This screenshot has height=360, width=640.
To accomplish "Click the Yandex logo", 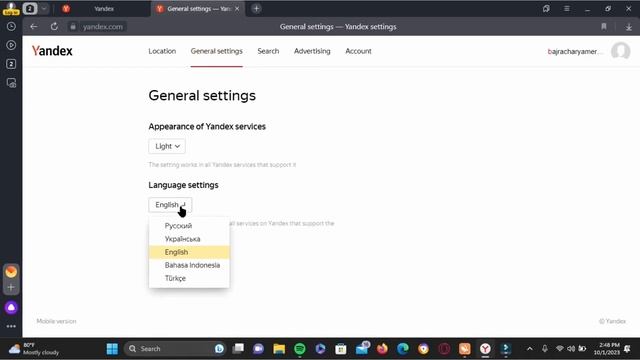I will click(52, 51).
